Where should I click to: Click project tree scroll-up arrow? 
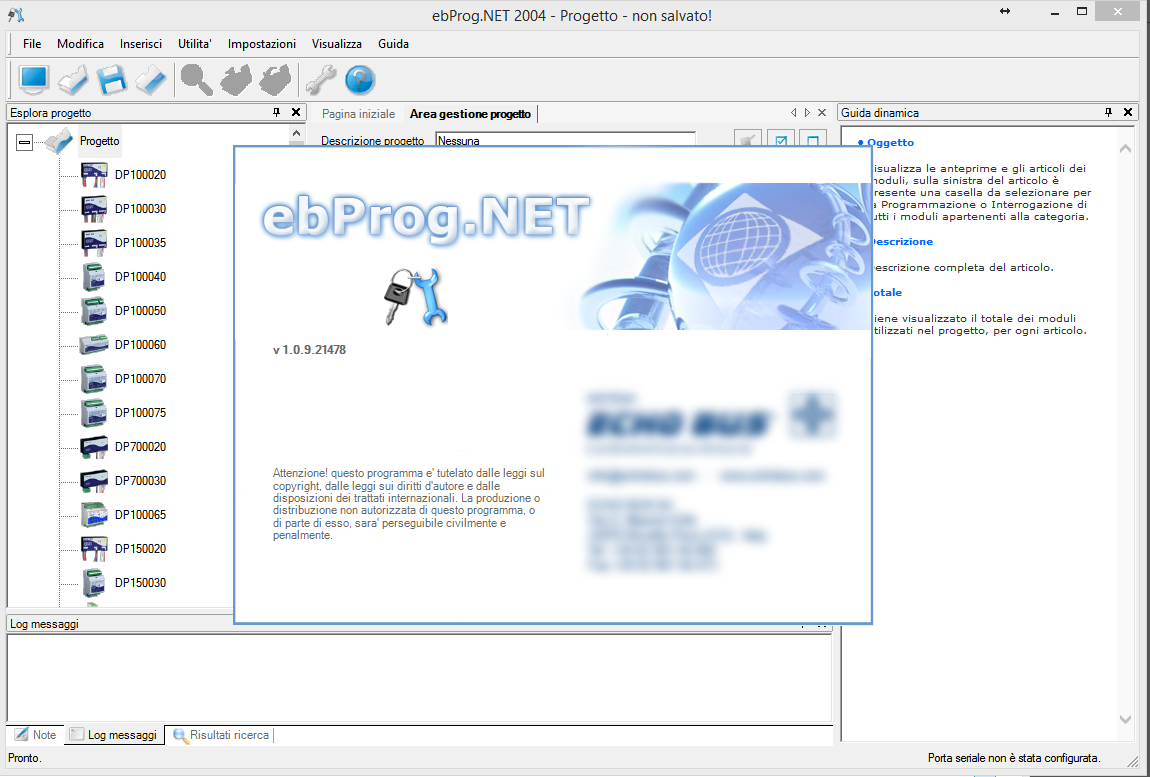click(x=296, y=134)
